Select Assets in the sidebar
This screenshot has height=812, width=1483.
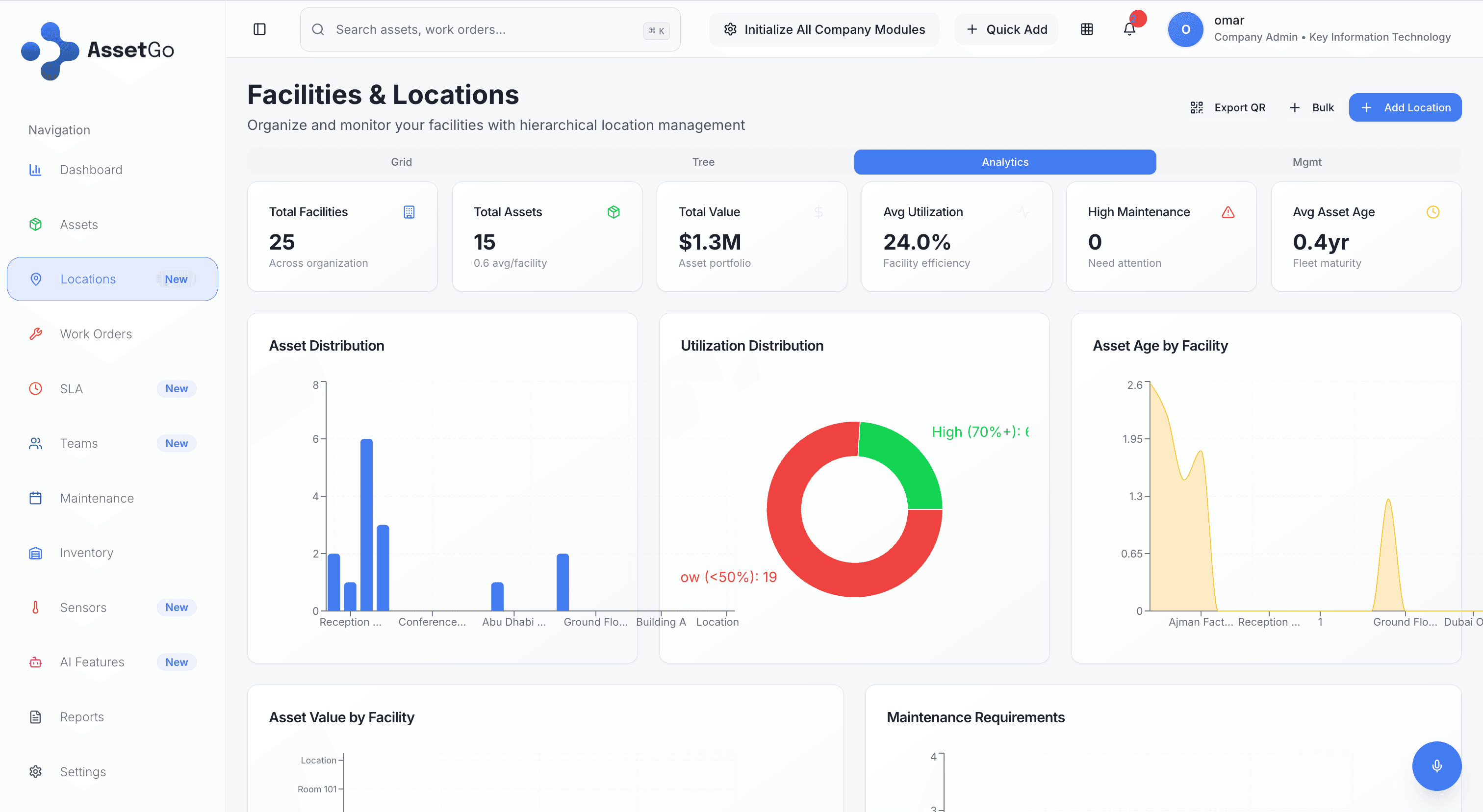point(78,224)
